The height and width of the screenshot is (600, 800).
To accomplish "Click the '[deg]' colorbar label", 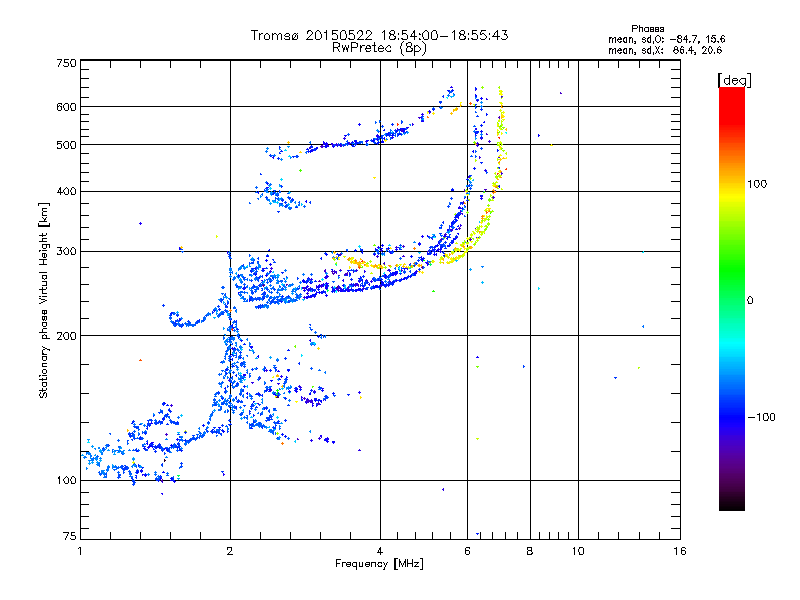I will tap(734, 80).
